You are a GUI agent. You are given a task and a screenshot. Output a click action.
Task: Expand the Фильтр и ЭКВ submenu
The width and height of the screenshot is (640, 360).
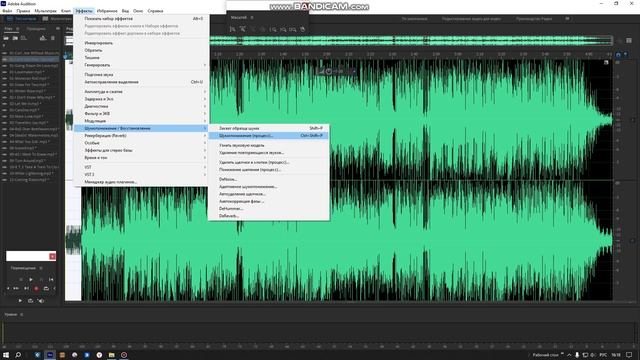point(141,113)
